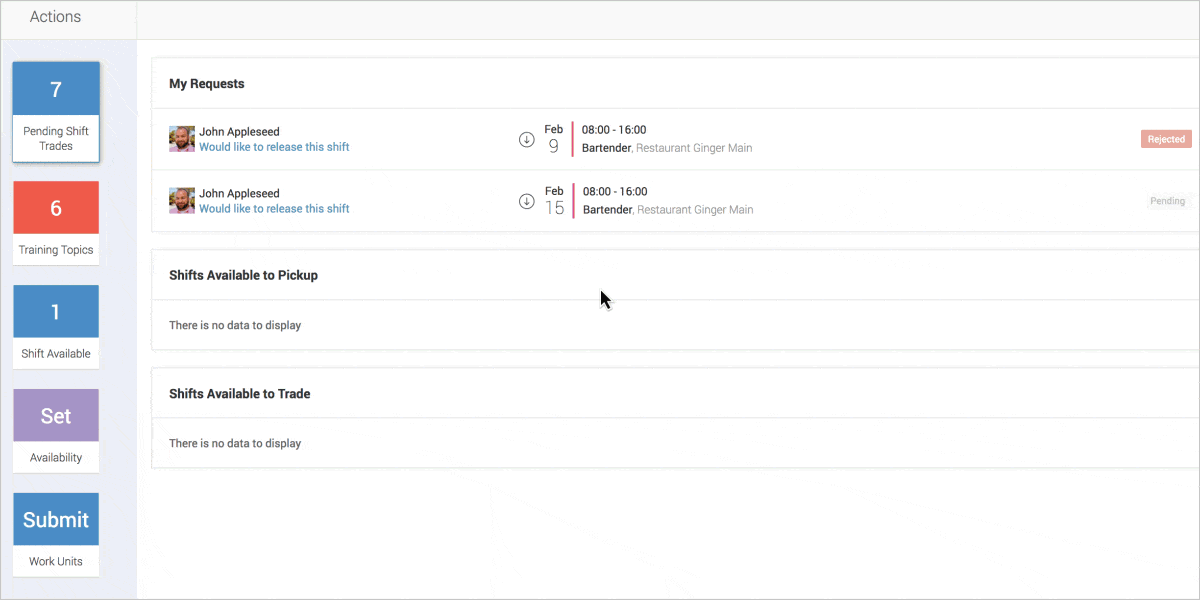Click John Appleseed avatar in Feb 15 request
Viewport: 1200px width, 600px height.
tap(182, 201)
